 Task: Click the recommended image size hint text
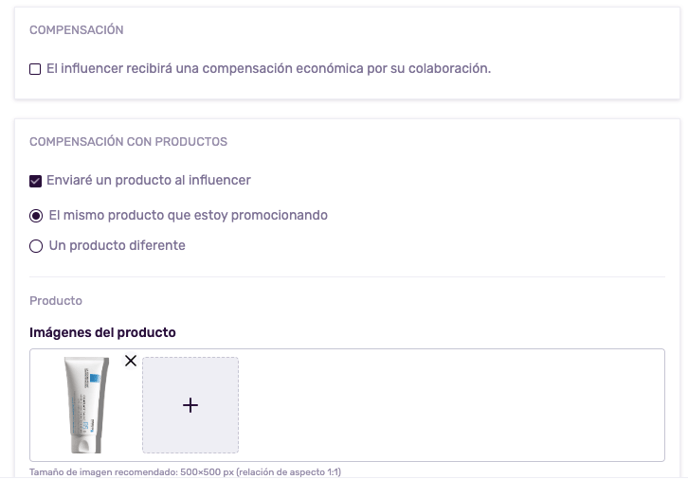click(185, 472)
